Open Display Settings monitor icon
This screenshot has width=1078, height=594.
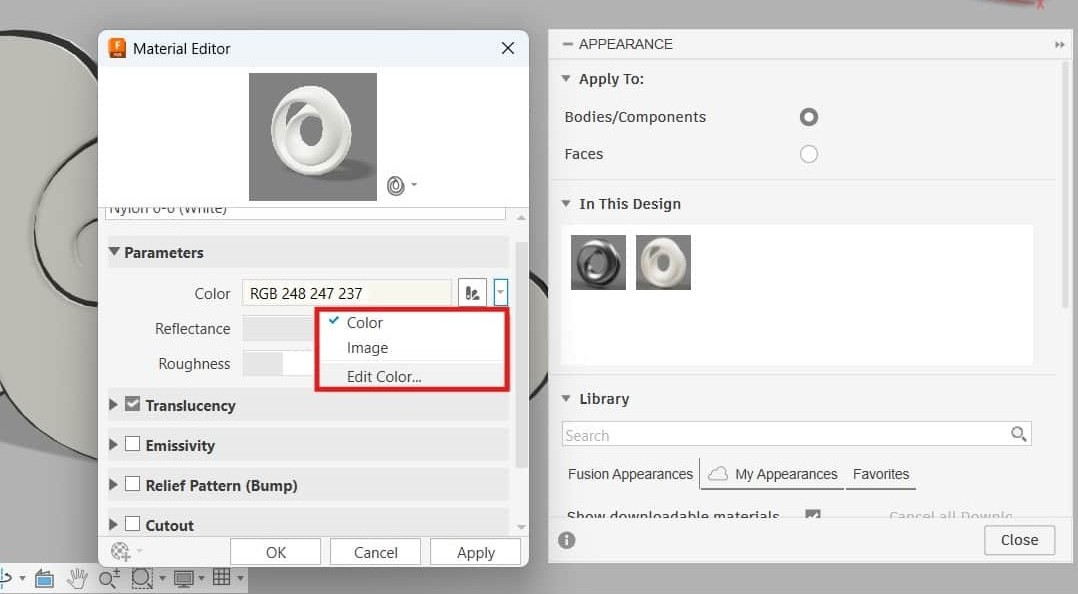184,578
